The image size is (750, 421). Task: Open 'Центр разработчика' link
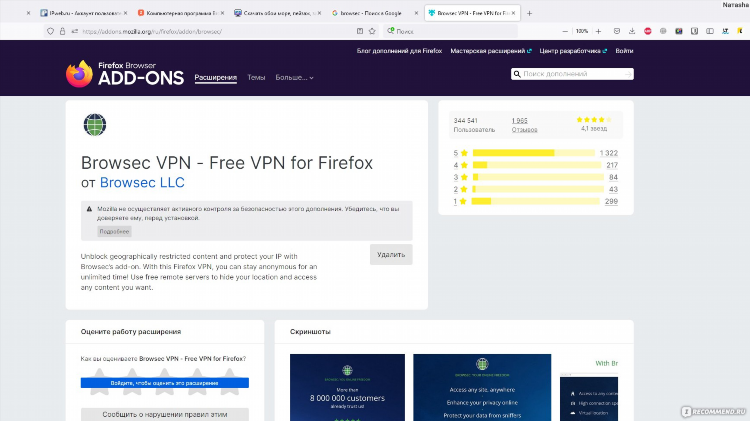tap(573, 51)
